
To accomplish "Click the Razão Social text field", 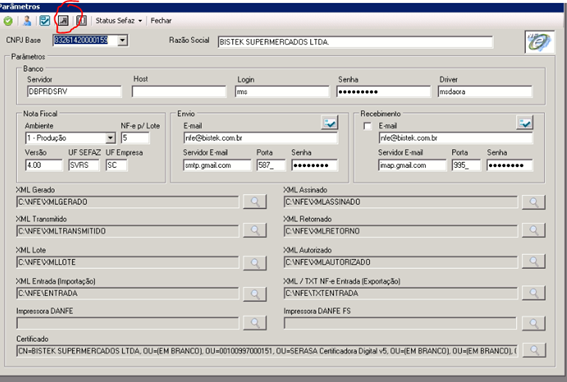I will pos(355,42).
